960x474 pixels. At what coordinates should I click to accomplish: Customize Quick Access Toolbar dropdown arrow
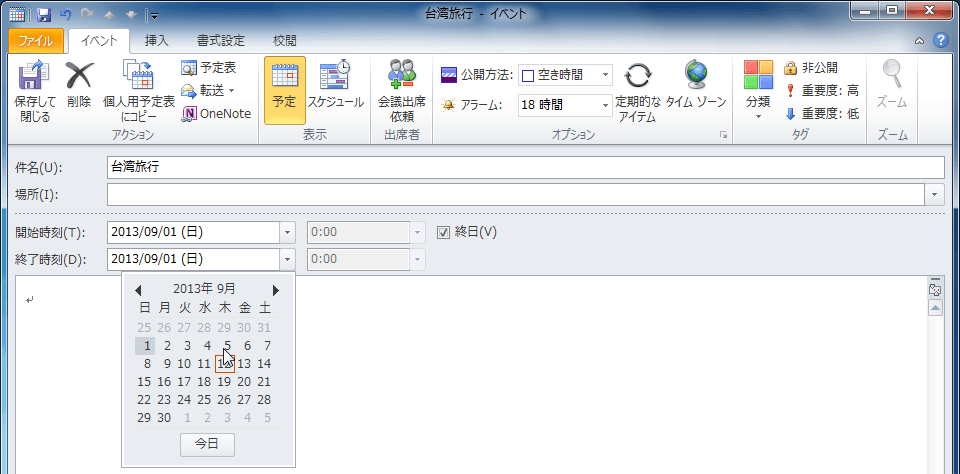pyautogui.click(x=154, y=15)
